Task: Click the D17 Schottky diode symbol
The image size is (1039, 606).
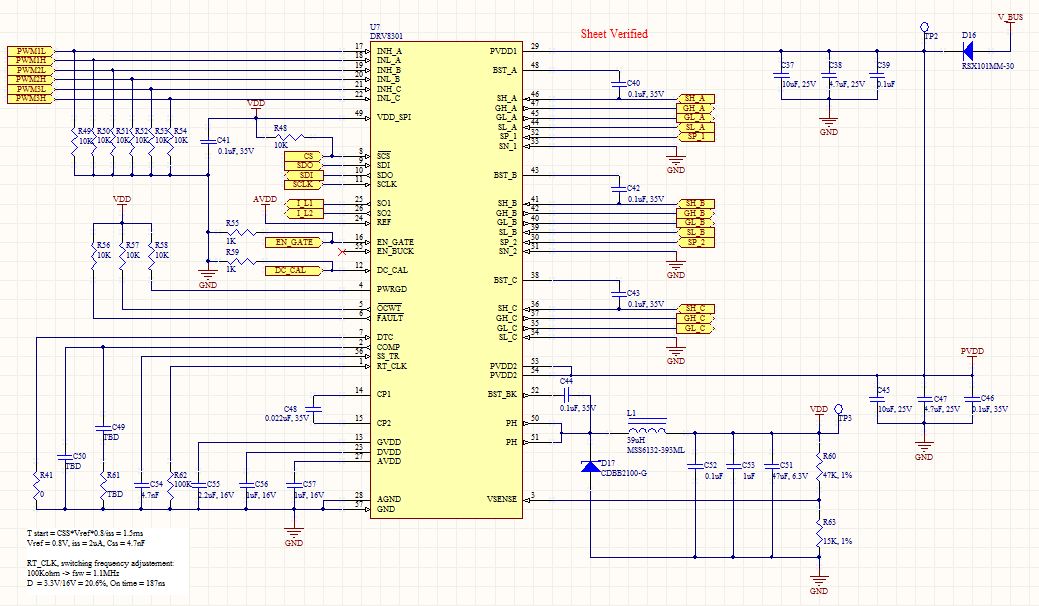Action: point(590,466)
